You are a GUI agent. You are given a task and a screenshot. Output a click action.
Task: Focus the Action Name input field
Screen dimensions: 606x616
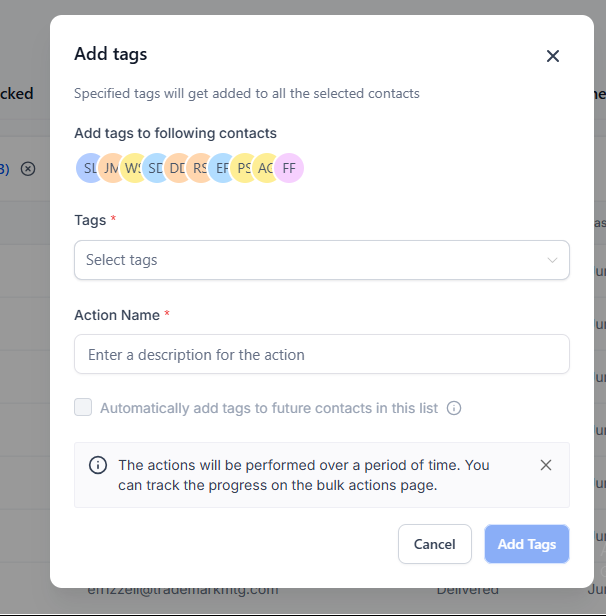(321, 354)
